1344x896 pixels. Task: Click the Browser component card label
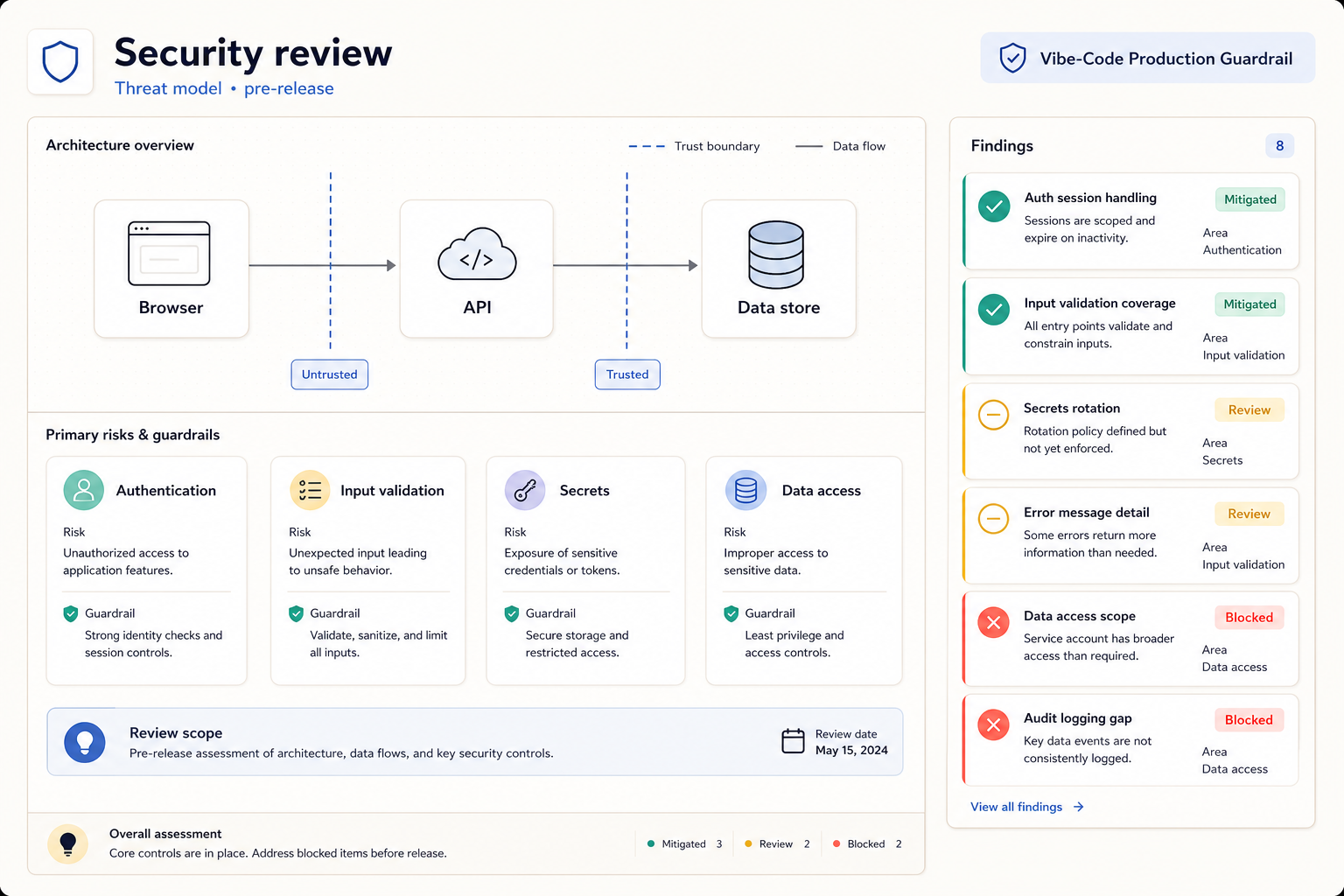click(x=171, y=308)
